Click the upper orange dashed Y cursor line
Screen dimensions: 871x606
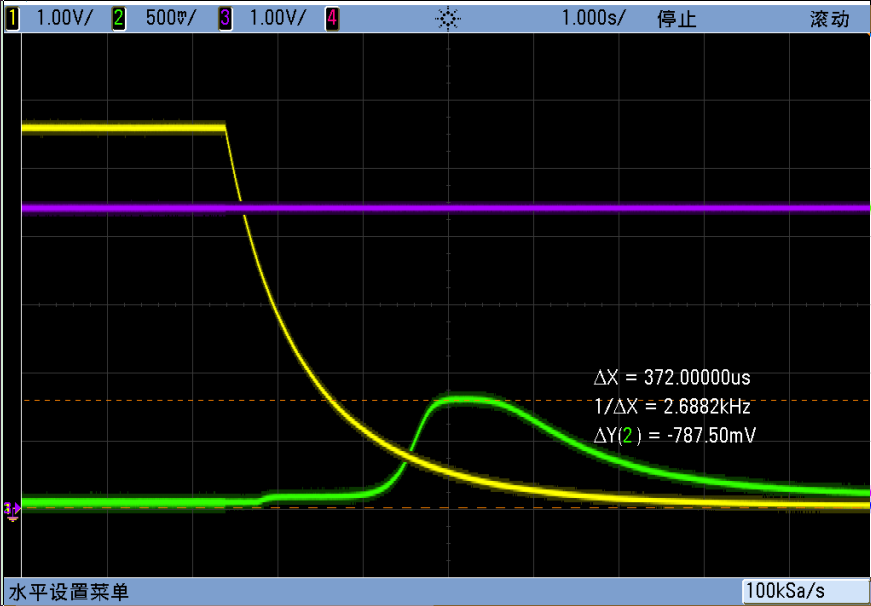(x=446, y=400)
